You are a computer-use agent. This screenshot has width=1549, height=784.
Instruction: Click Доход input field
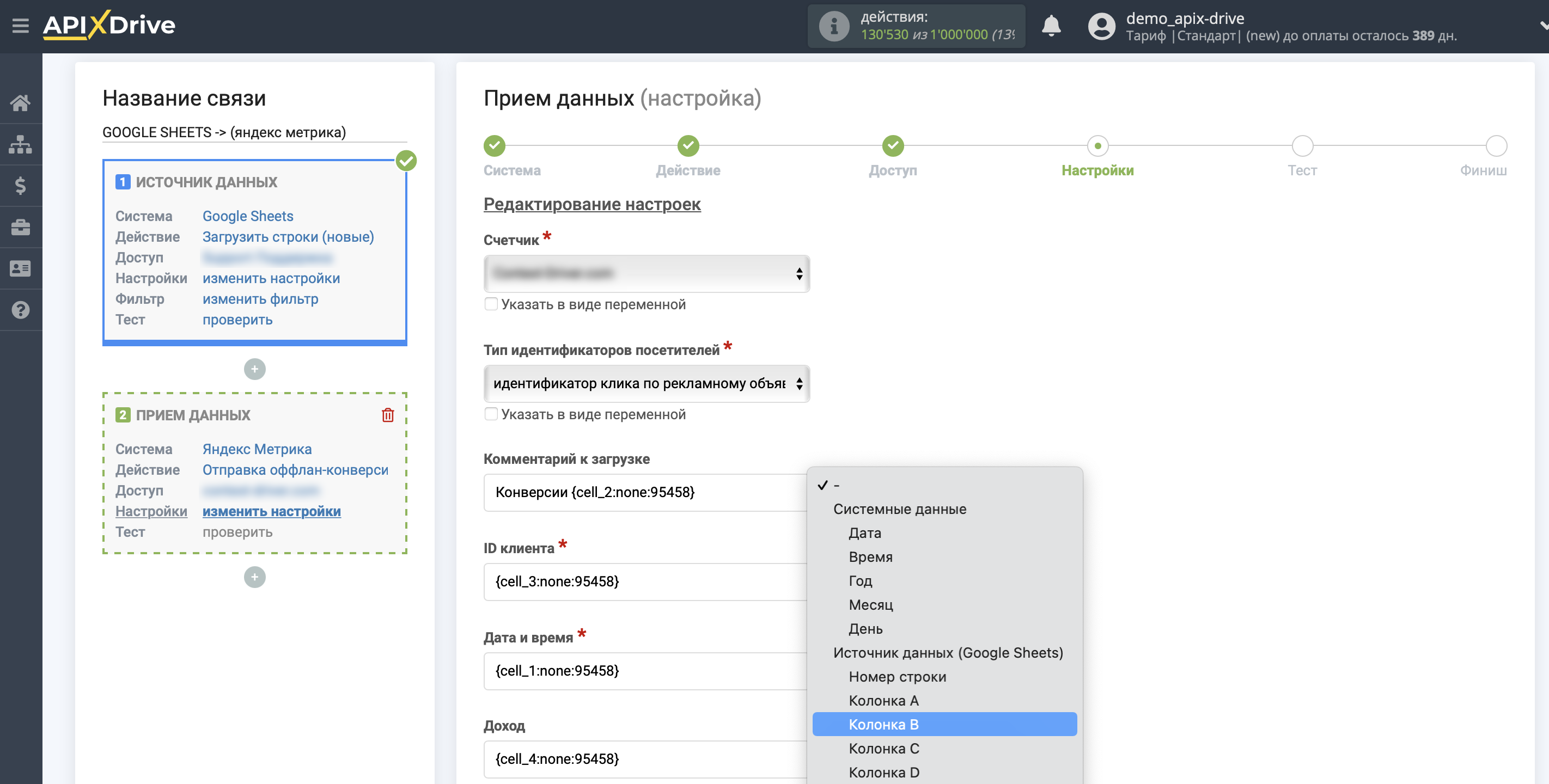(645, 759)
